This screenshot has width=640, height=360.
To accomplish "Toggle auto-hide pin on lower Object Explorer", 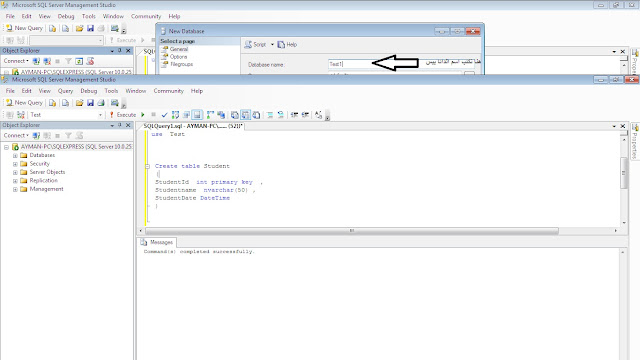I will 120,125.
